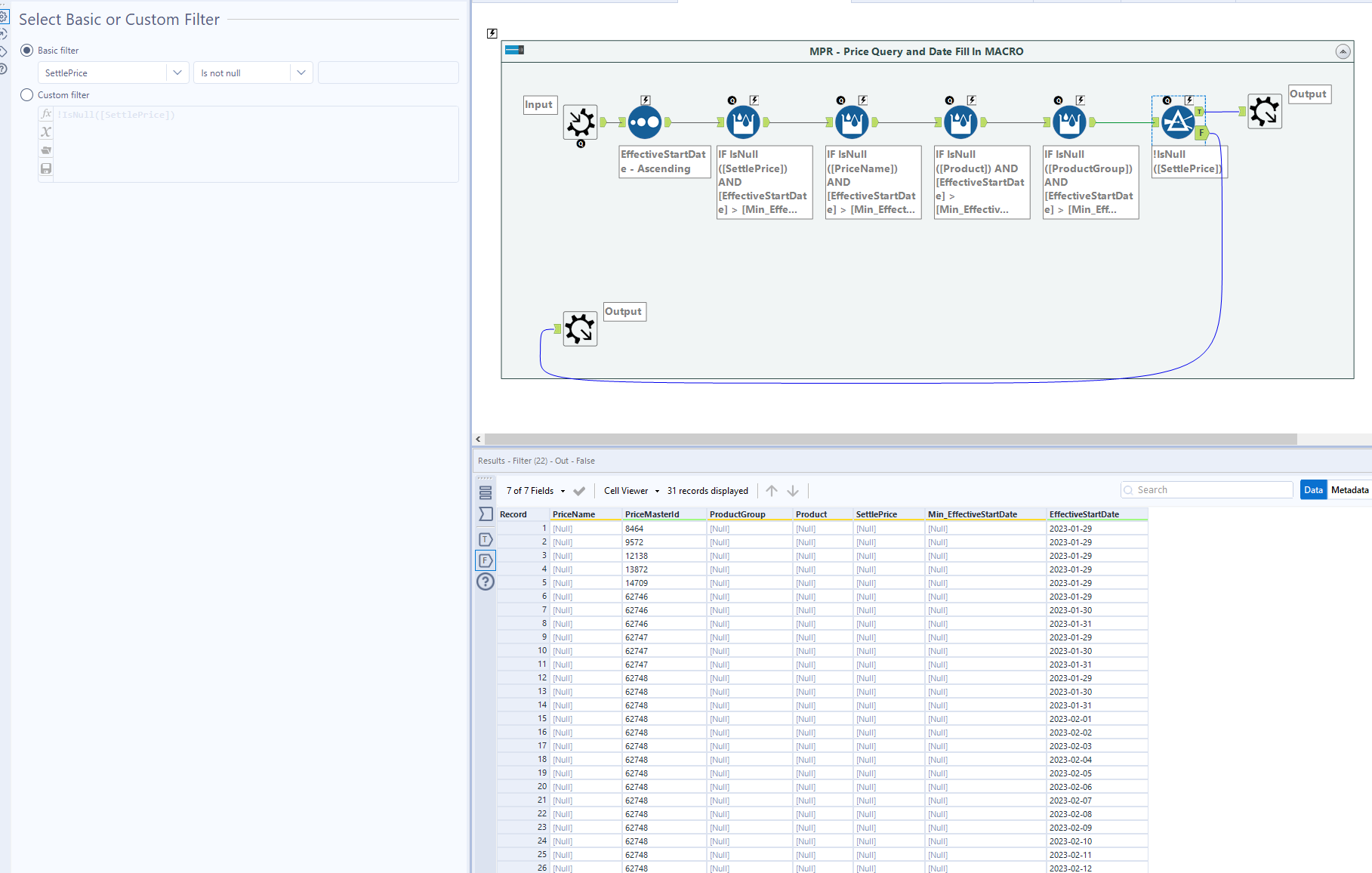The width and height of the screenshot is (1372, 873).
Task: Open the results help icon
Action: point(486,581)
